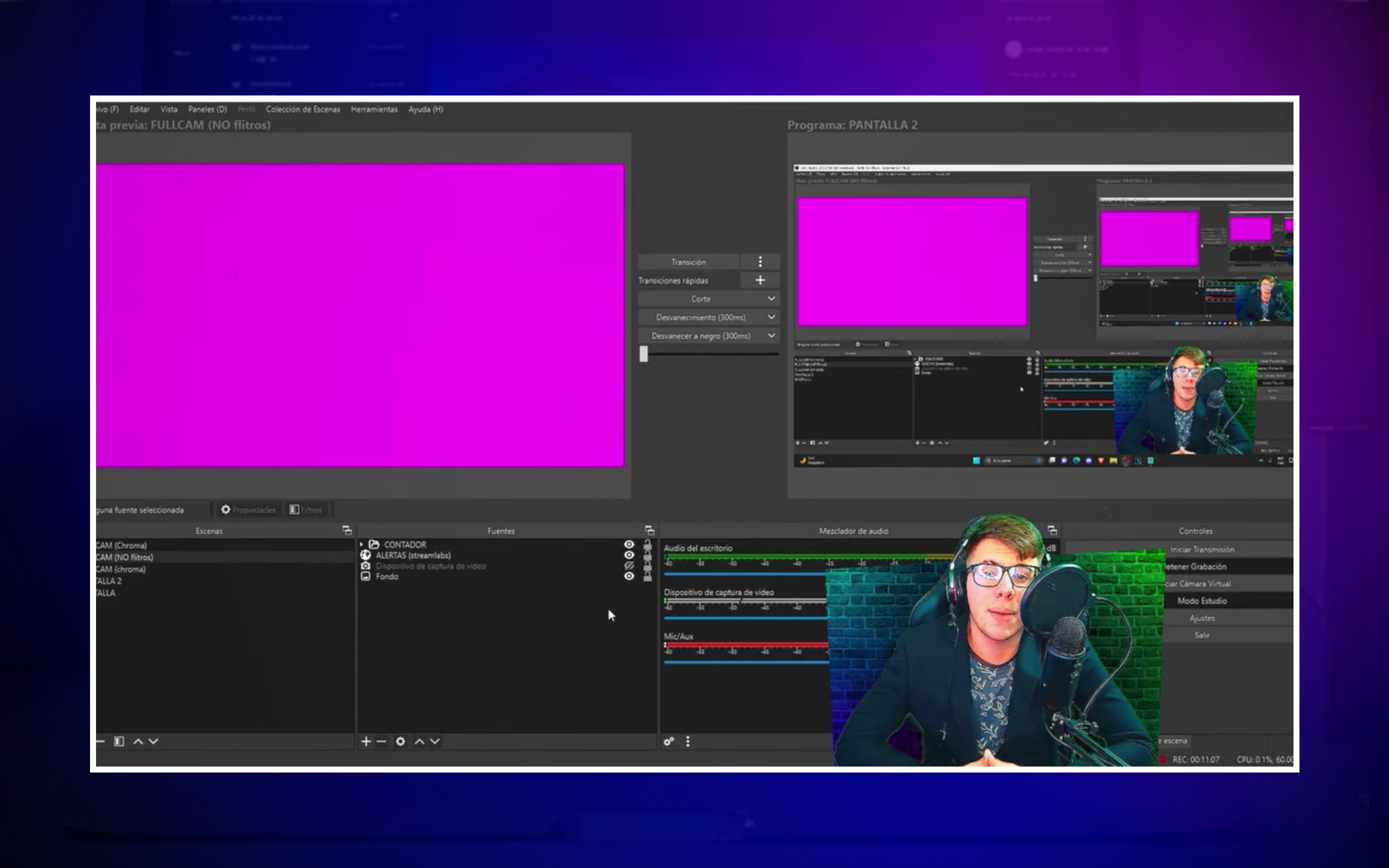
Task: Open the Vista menu
Action: (169, 109)
